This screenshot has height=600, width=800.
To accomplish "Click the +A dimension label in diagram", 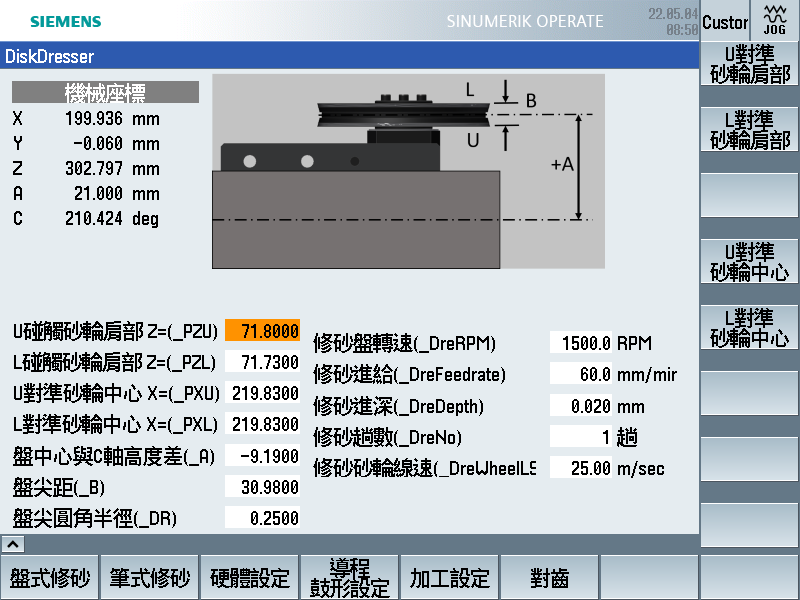I will (x=562, y=164).
